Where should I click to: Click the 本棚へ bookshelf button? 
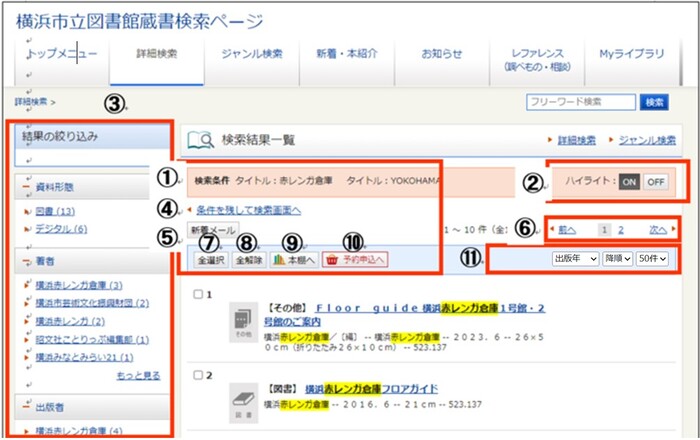point(293,259)
